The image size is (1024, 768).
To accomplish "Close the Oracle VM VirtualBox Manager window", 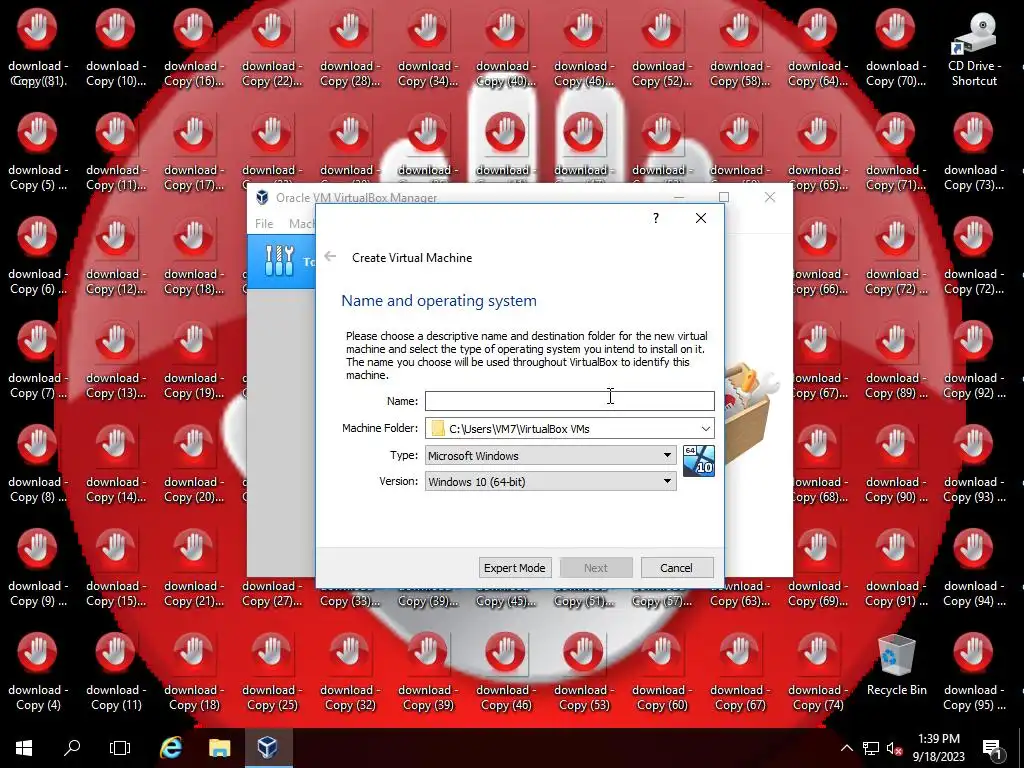I will [x=770, y=197].
